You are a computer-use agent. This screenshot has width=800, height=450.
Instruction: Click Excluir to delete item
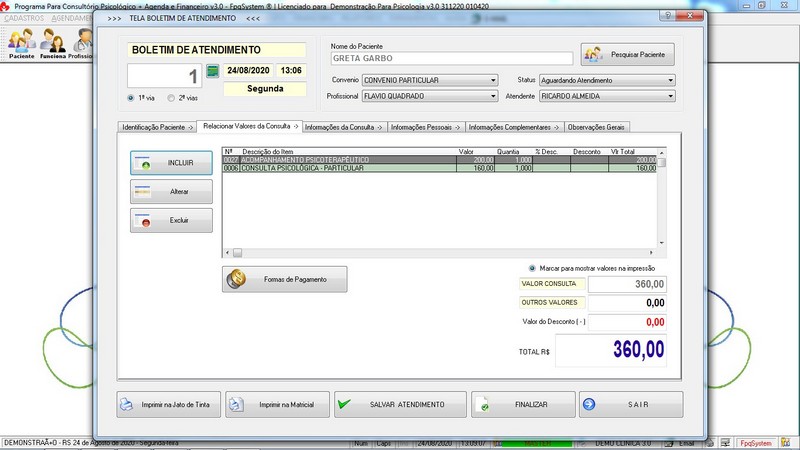coord(171,221)
